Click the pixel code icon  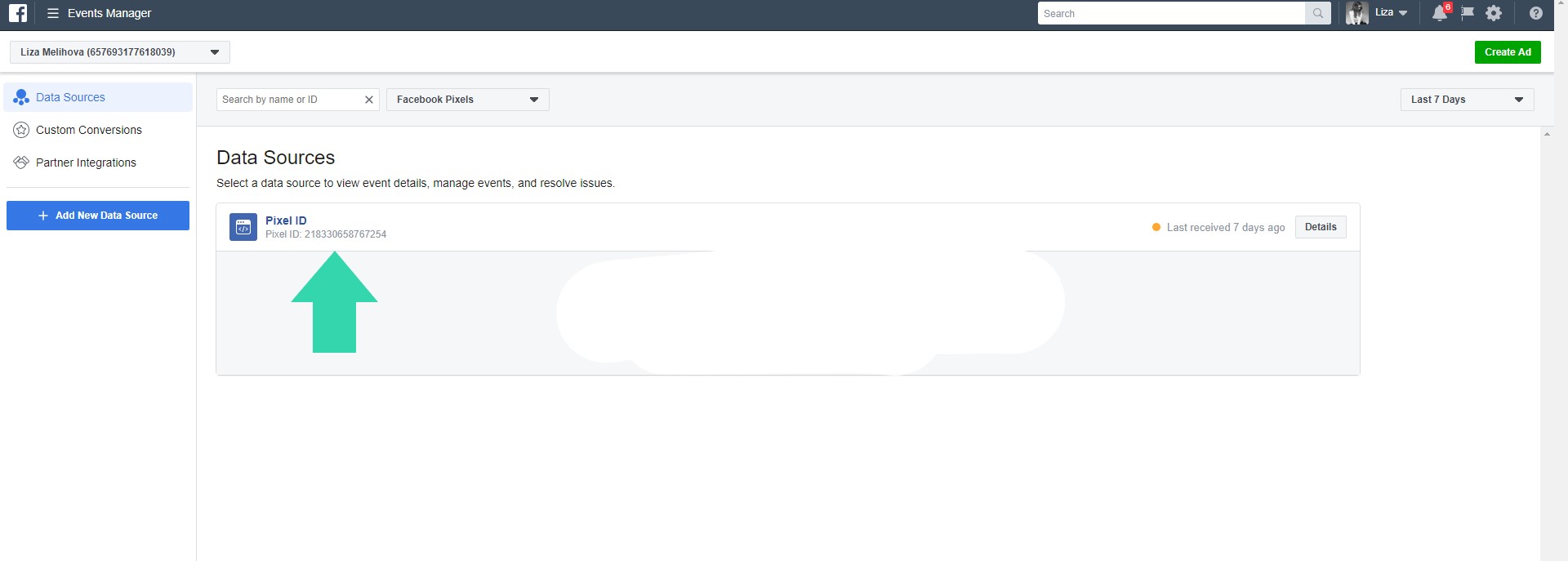(x=243, y=227)
